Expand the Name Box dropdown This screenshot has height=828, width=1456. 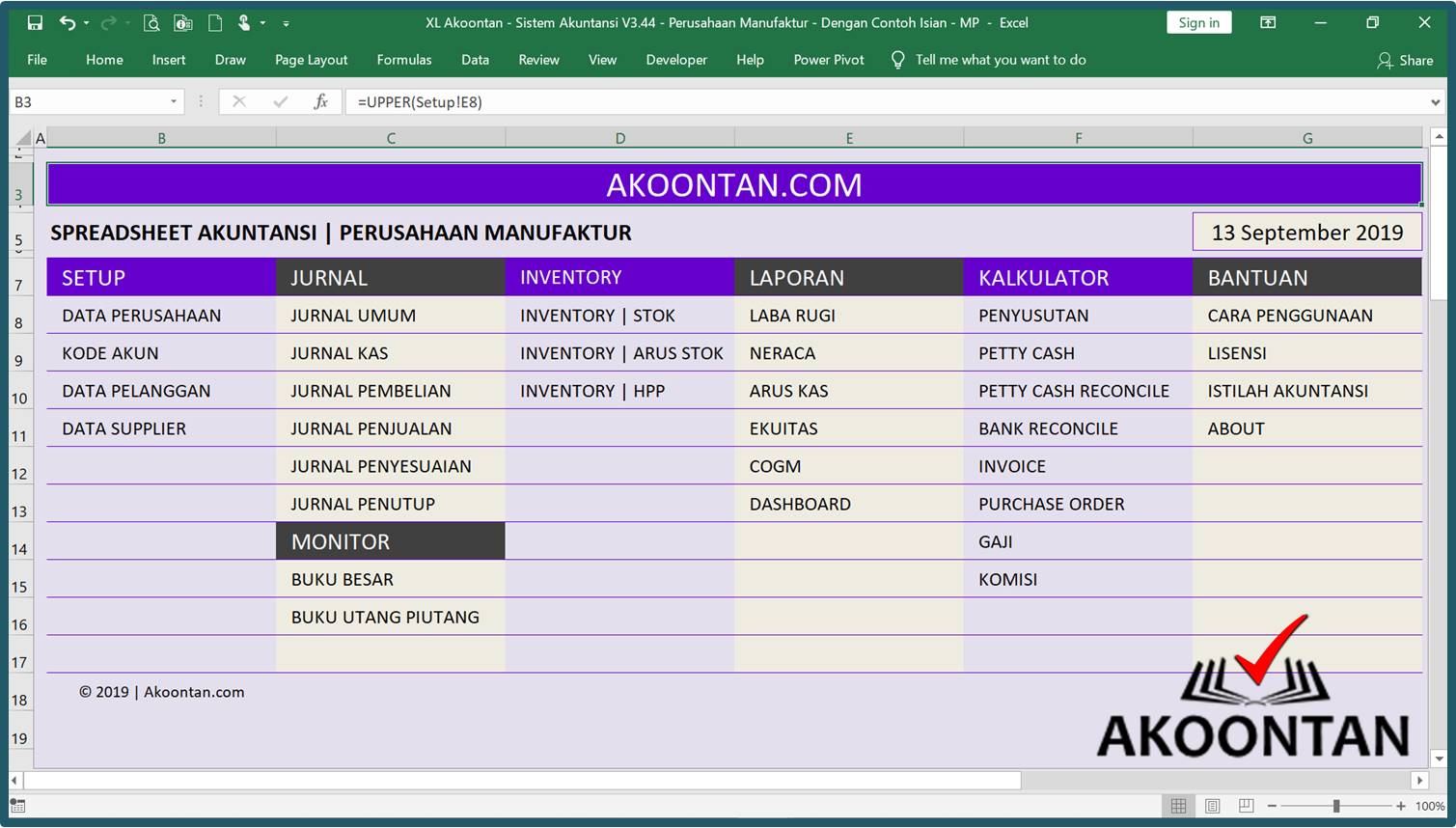tap(174, 101)
